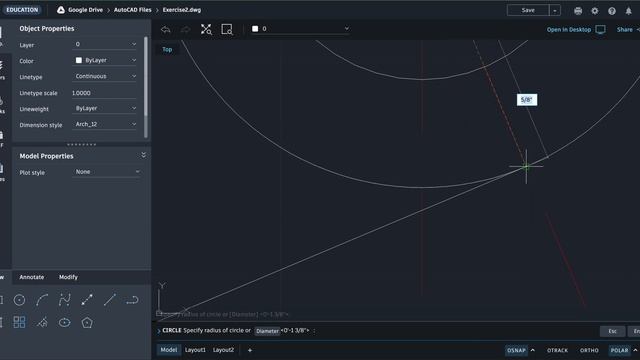Screen dimensions: 640x360
Task: Click the Undo arrow icon
Action: (x=165, y=29)
